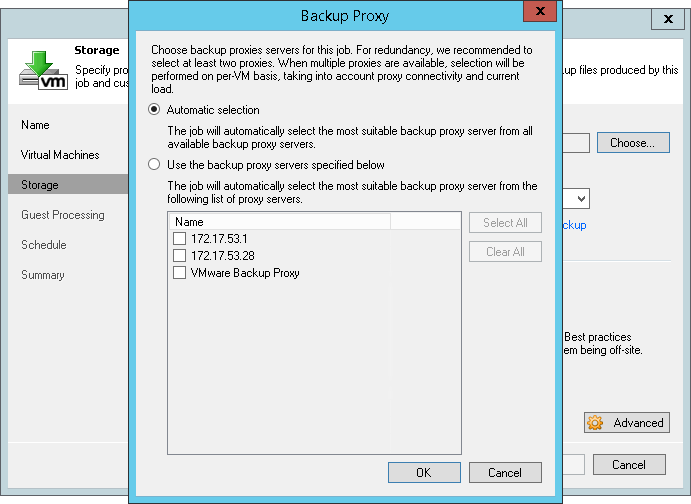The height and width of the screenshot is (504, 691).
Task: Click the green Storage VM icon
Action: pos(41,66)
